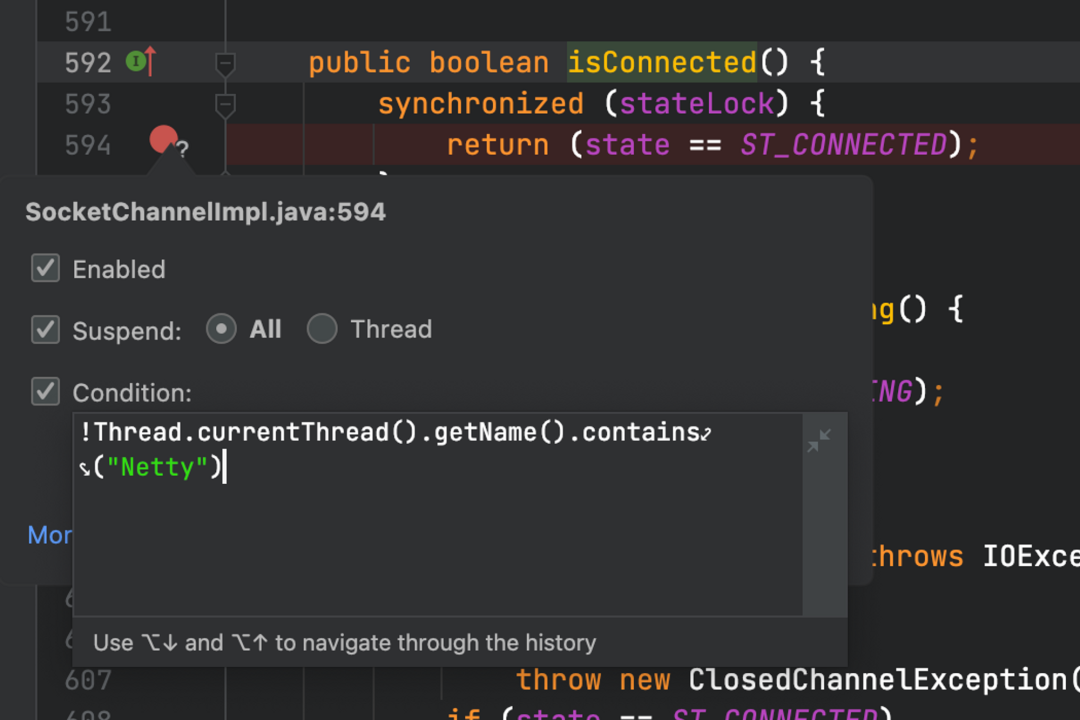Click the state variable on line 594
Image resolution: width=1080 pixels, height=720 pixels.
pos(627,145)
